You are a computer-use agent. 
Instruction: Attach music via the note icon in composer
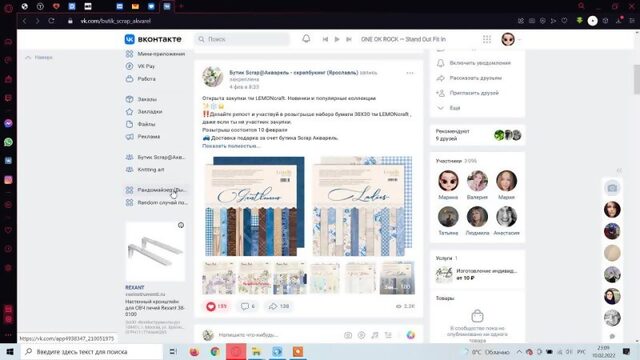click(x=375, y=335)
